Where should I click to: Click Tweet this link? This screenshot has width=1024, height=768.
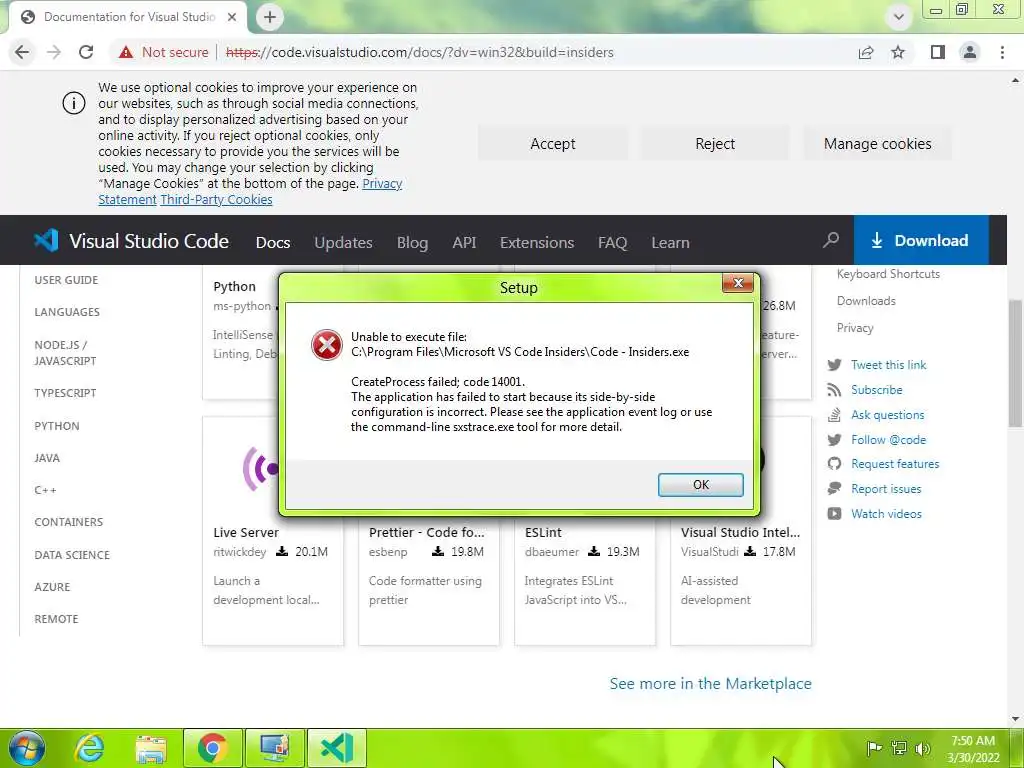click(x=888, y=365)
